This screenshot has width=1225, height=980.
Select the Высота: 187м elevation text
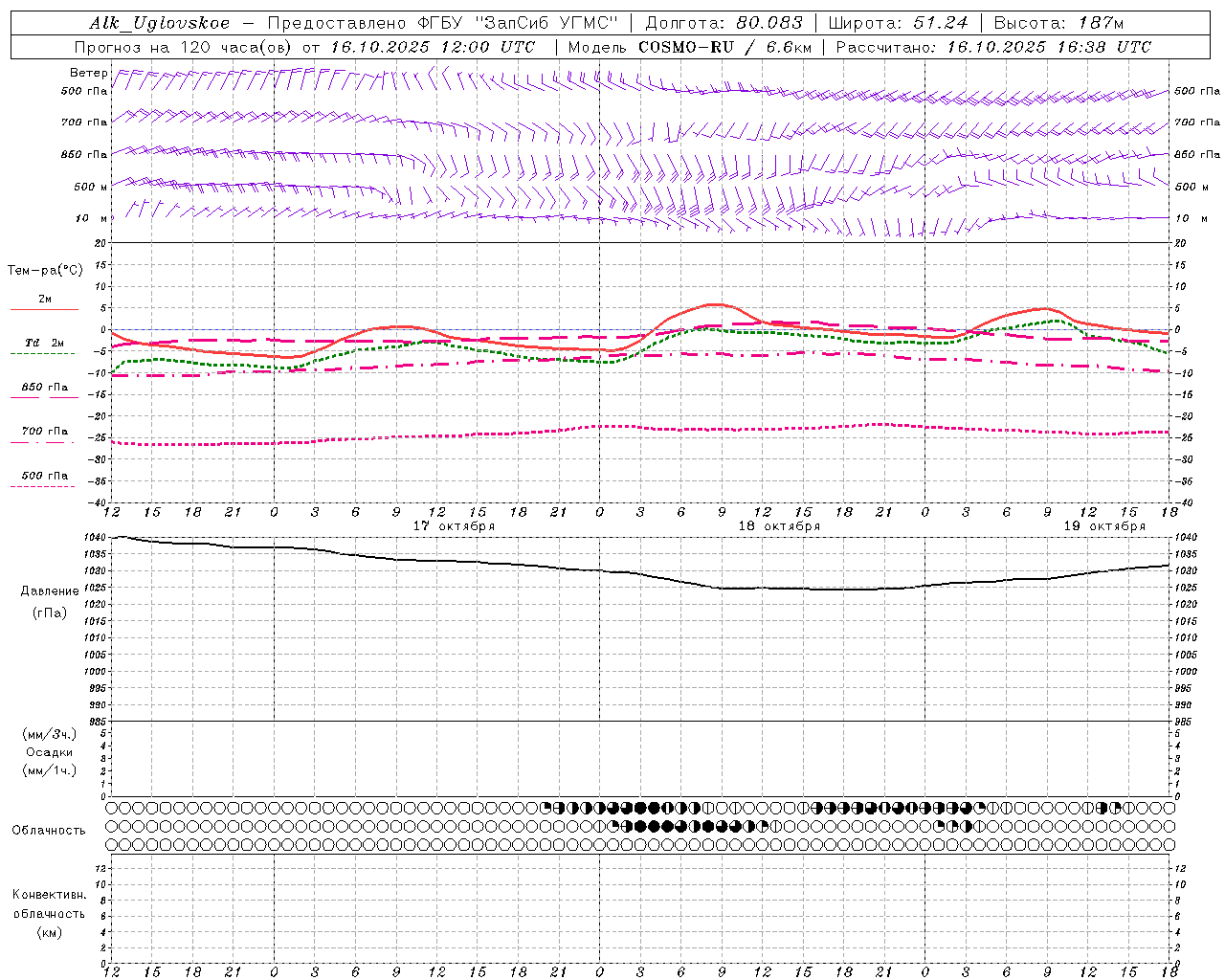point(1059,23)
